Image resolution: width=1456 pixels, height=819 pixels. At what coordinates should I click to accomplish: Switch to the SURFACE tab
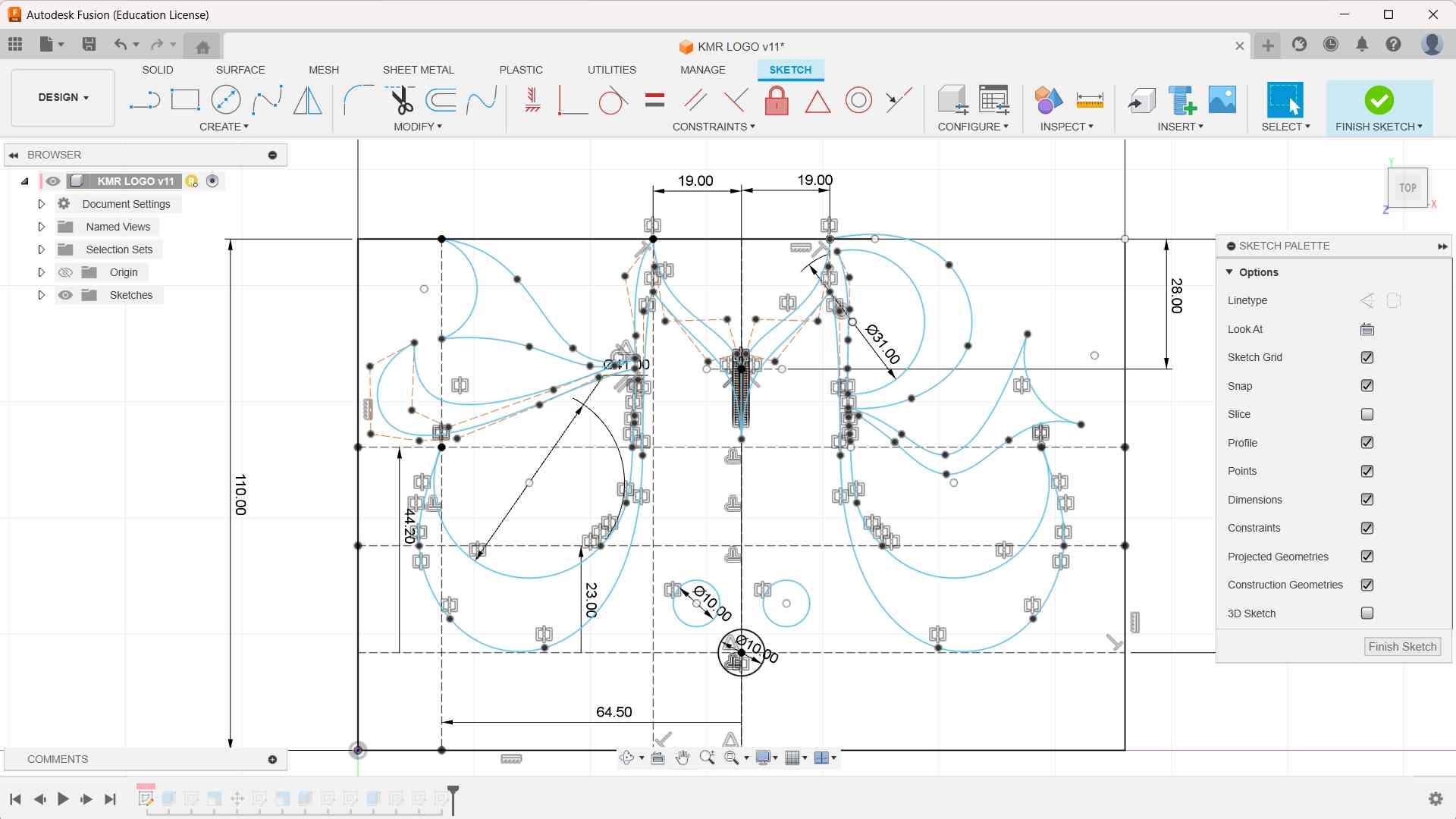coord(240,70)
